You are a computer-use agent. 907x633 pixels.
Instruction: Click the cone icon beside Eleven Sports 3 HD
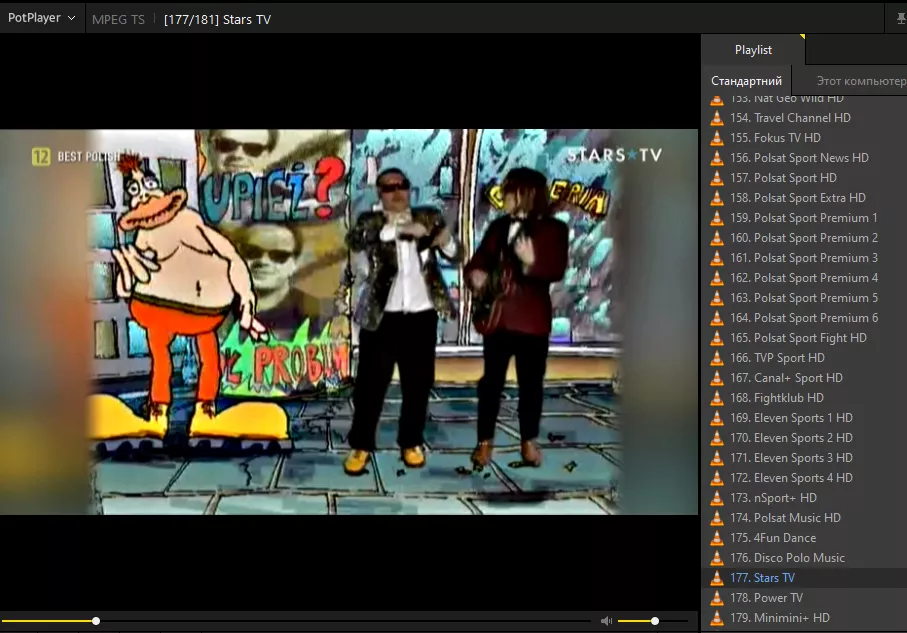[x=717, y=458]
